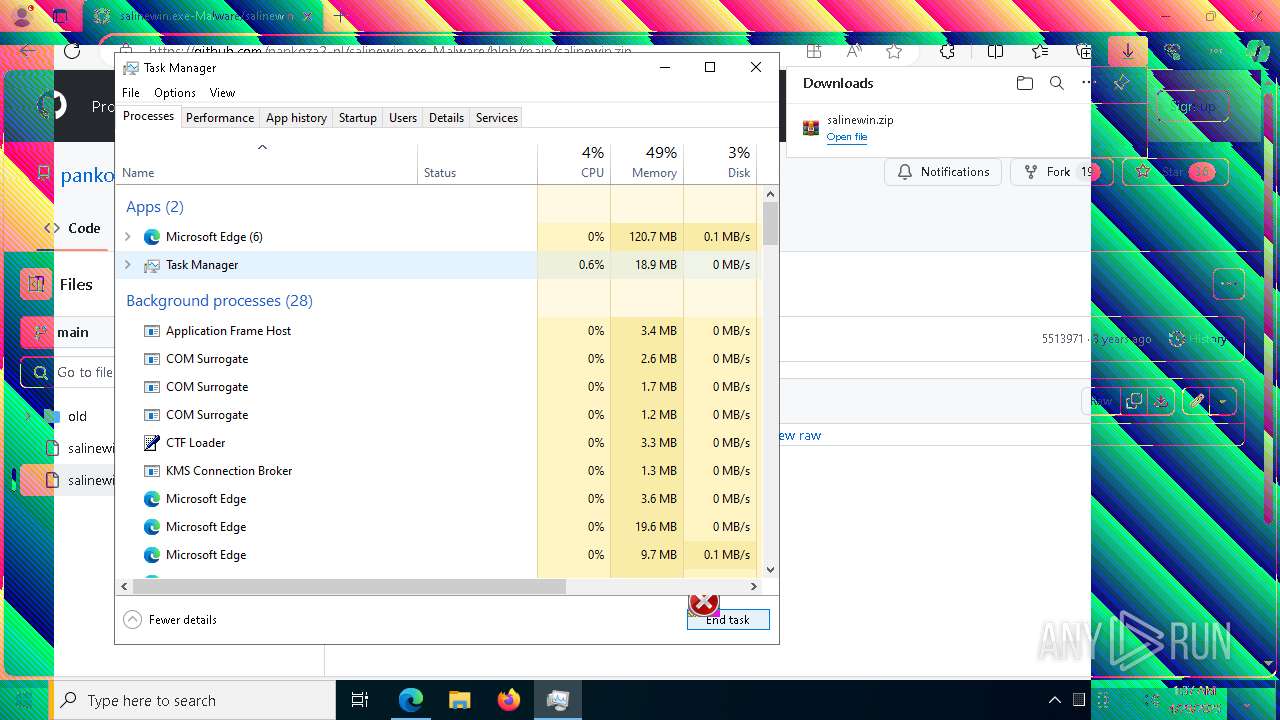The width and height of the screenshot is (1280, 720).
Task: Select the main branch dropdown
Action: [x=68, y=332]
